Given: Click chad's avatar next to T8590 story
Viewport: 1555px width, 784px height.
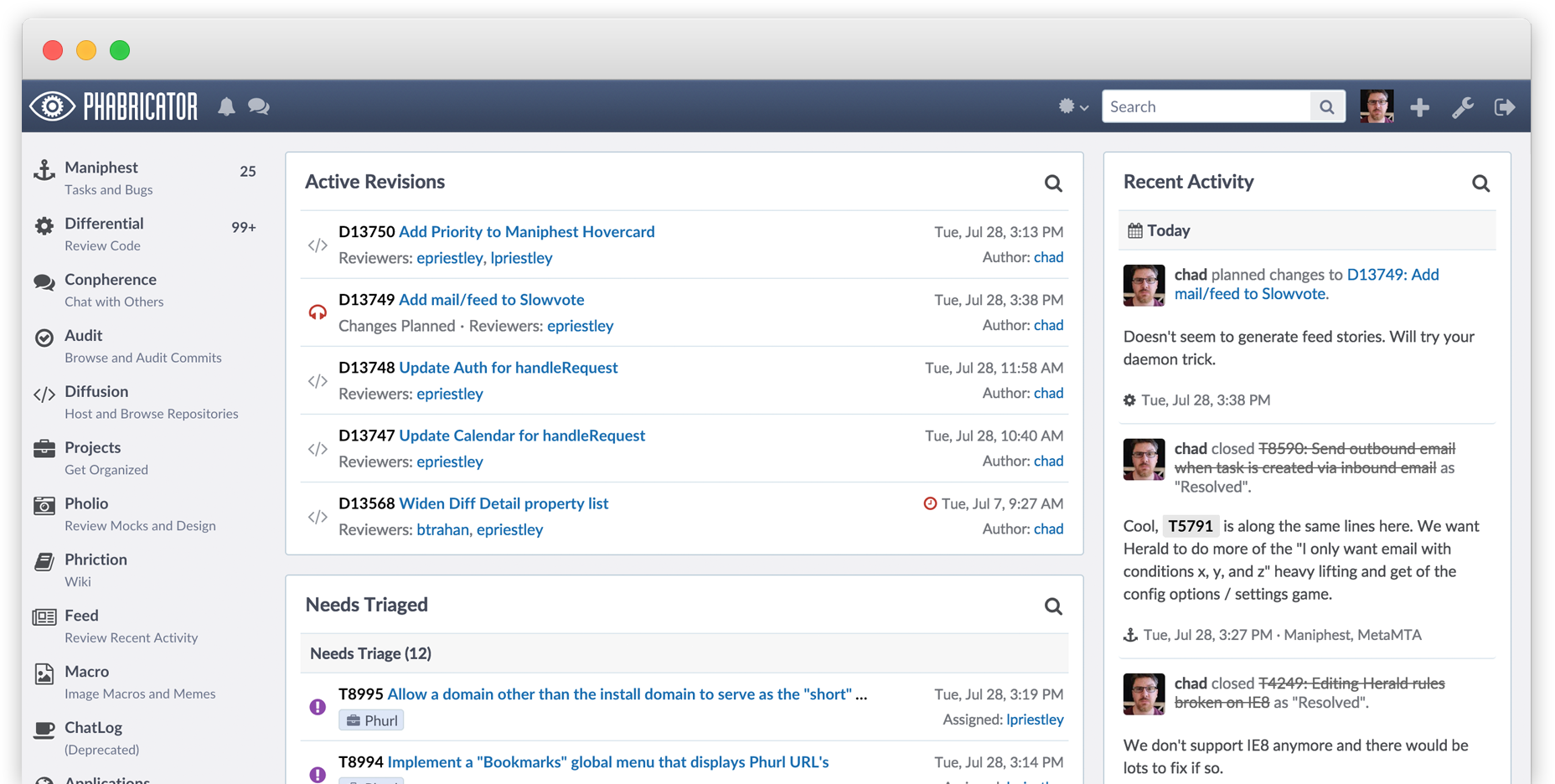Looking at the screenshot, I should (x=1144, y=459).
